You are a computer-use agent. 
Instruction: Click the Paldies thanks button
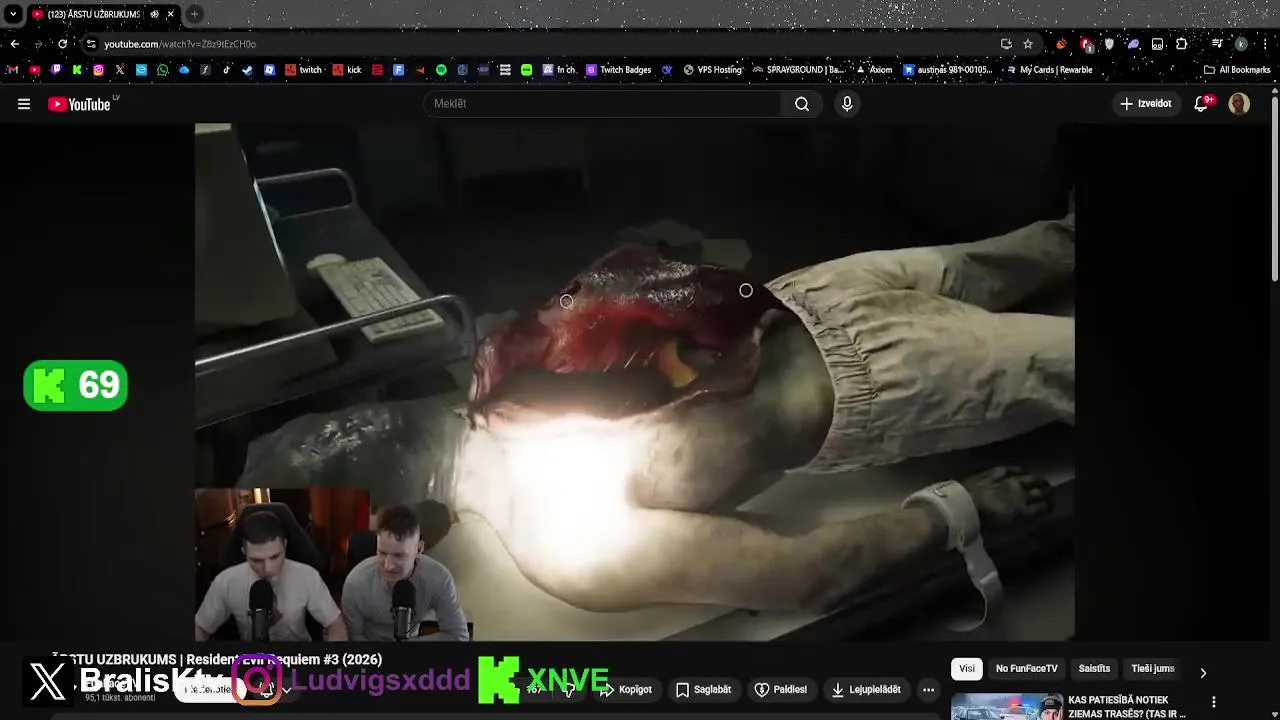pos(781,690)
